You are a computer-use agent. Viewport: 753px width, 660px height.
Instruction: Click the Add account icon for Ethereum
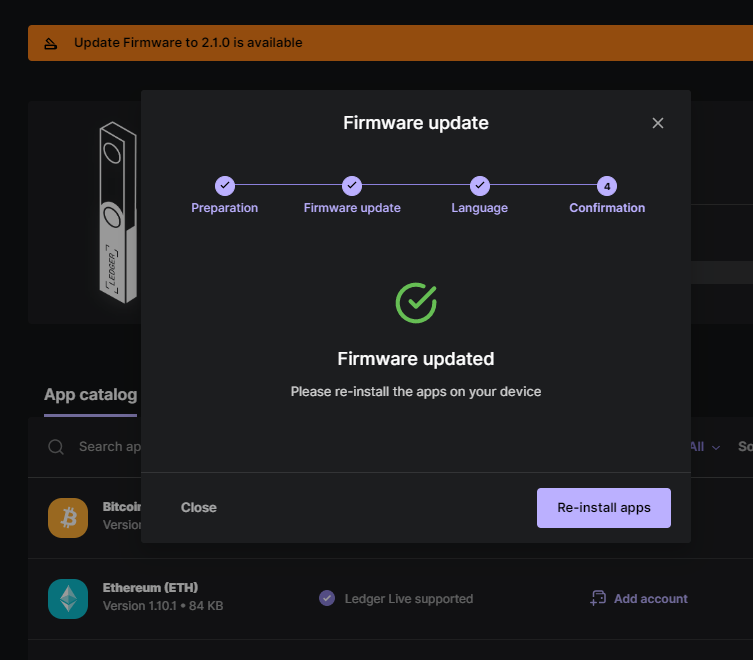click(598, 598)
